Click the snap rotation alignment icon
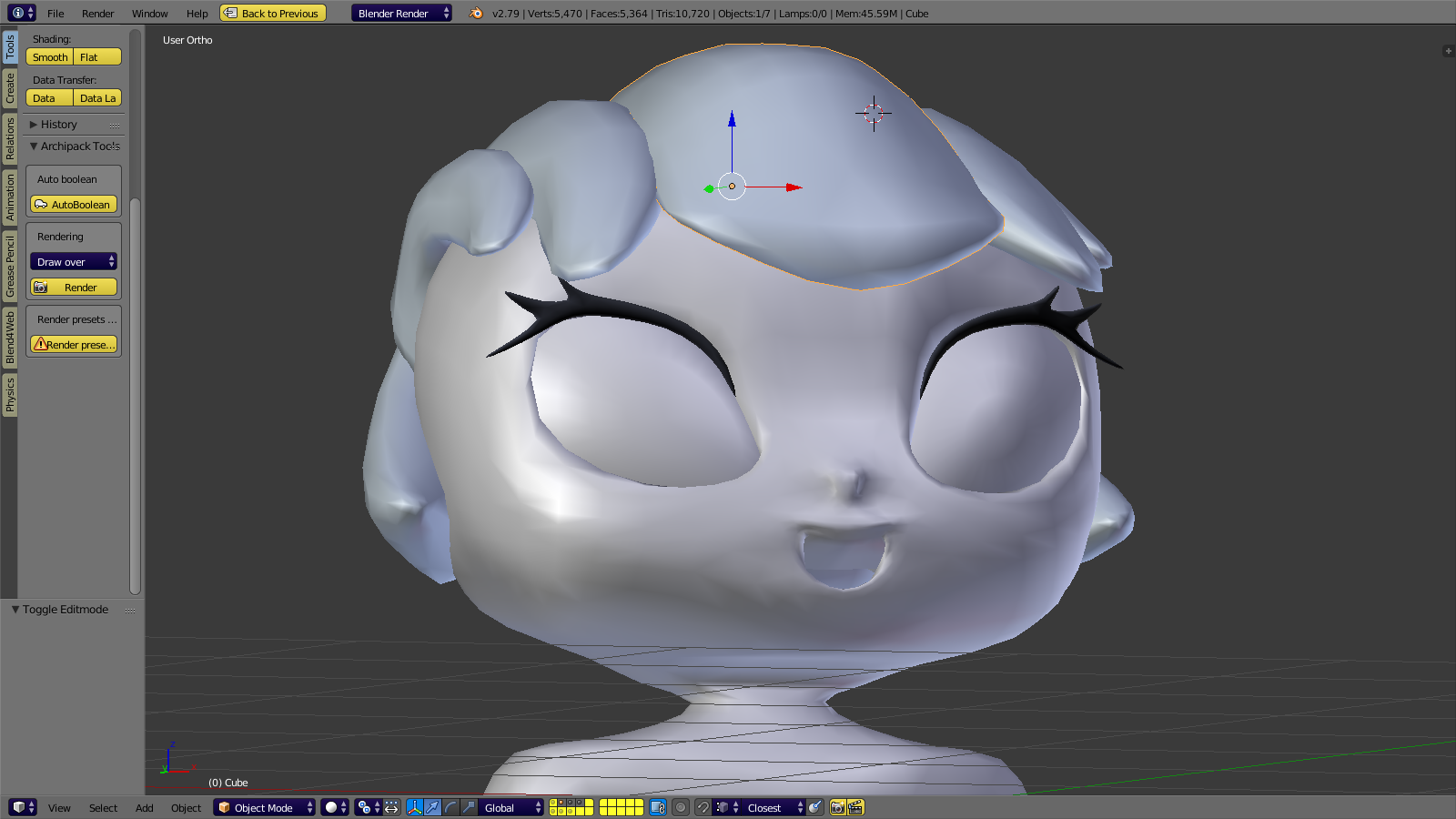The height and width of the screenshot is (819, 1456). 815,807
